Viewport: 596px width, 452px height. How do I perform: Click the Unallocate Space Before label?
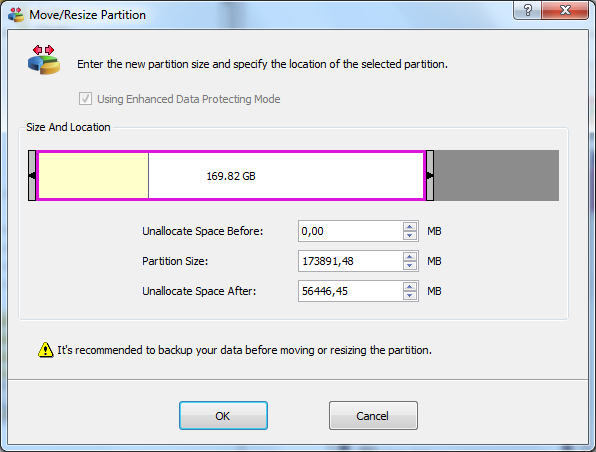[203, 231]
